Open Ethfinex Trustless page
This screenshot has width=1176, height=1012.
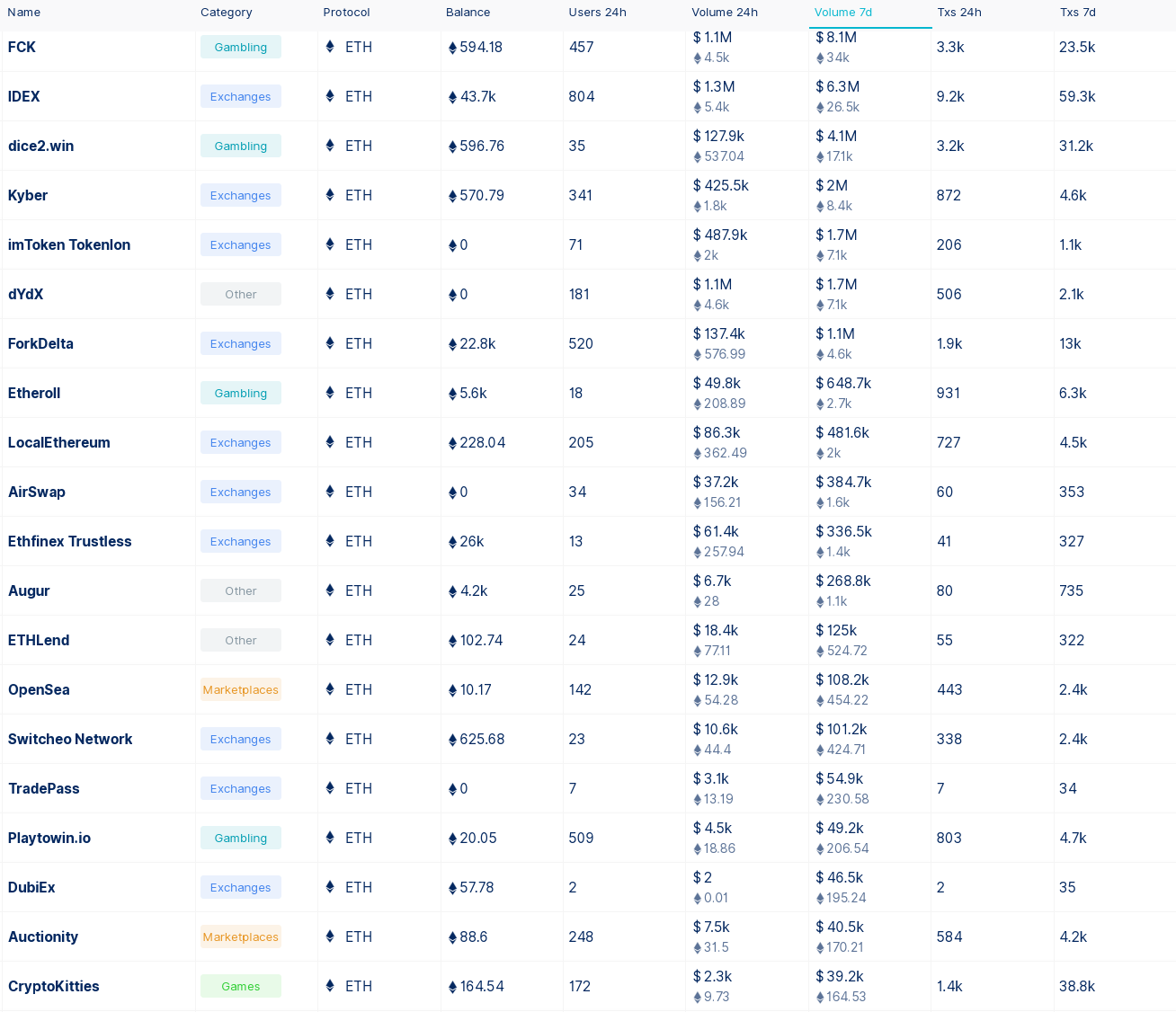70,541
